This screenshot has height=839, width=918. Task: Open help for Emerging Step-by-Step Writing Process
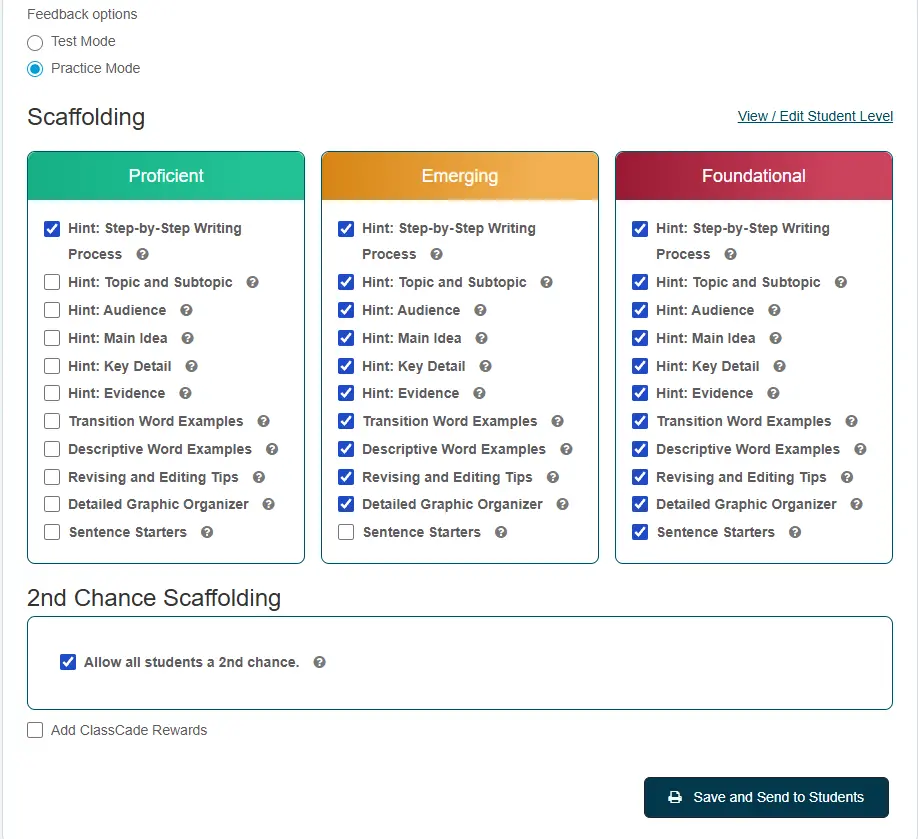pyautogui.click(x=436, y=254)
